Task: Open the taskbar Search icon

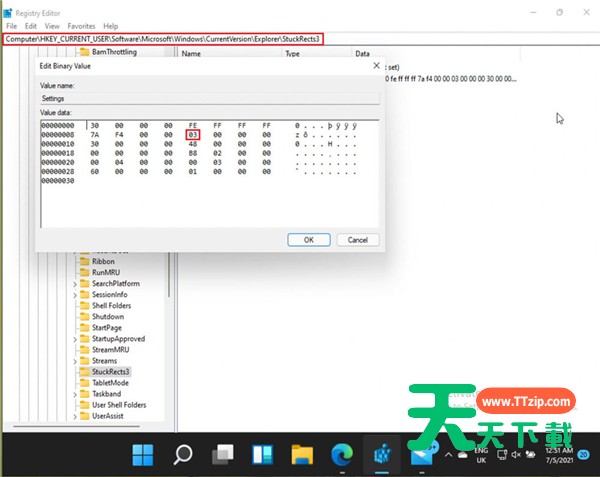Action: tap(183, 456)
